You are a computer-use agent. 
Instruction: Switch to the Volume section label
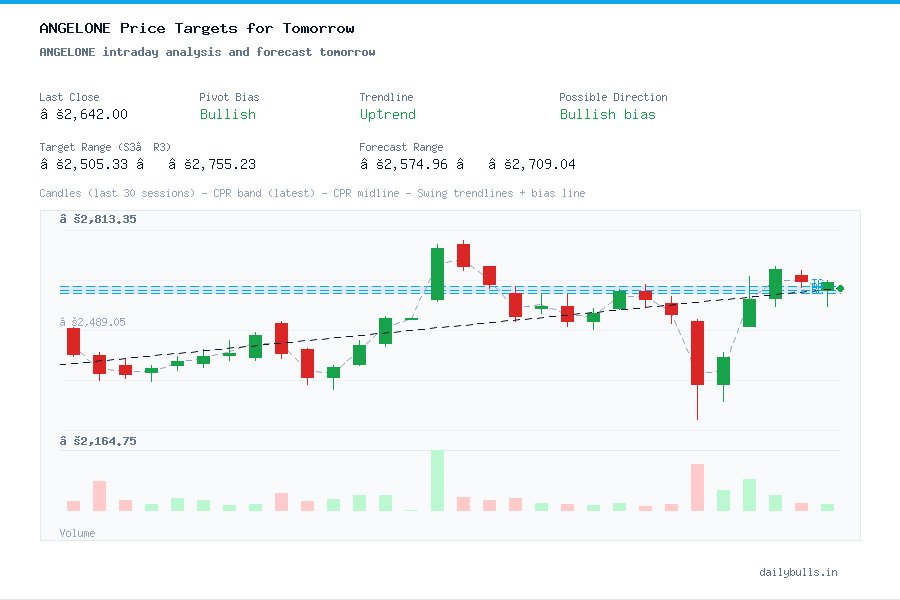77,533
